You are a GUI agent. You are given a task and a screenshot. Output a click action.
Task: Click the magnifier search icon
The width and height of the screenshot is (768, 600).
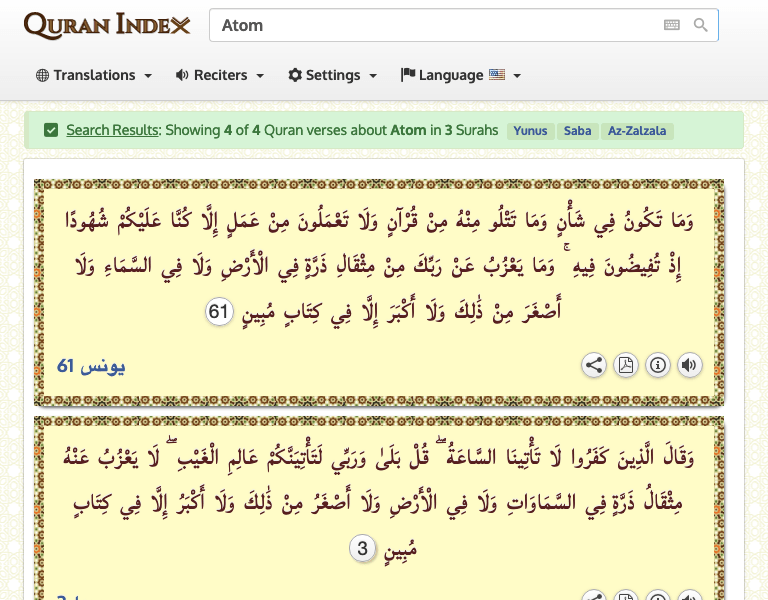[x=701, y=26]
